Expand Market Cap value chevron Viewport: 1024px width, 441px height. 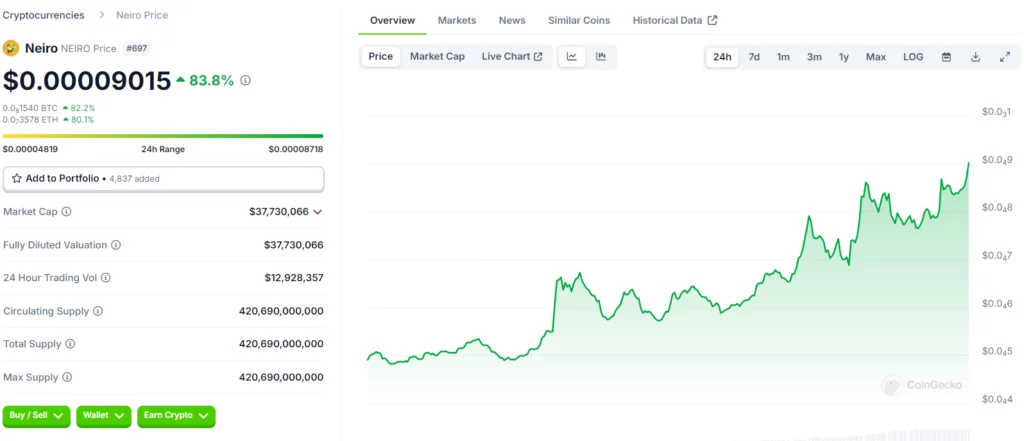coord(318,212)
